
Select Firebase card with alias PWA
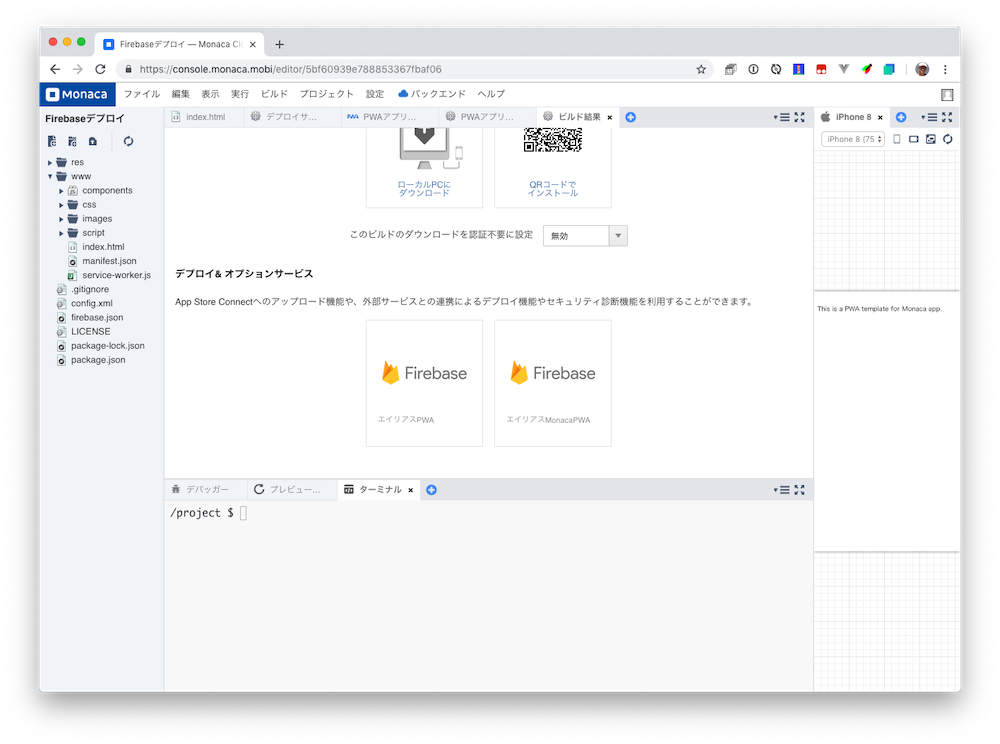[x=424, y=383]
